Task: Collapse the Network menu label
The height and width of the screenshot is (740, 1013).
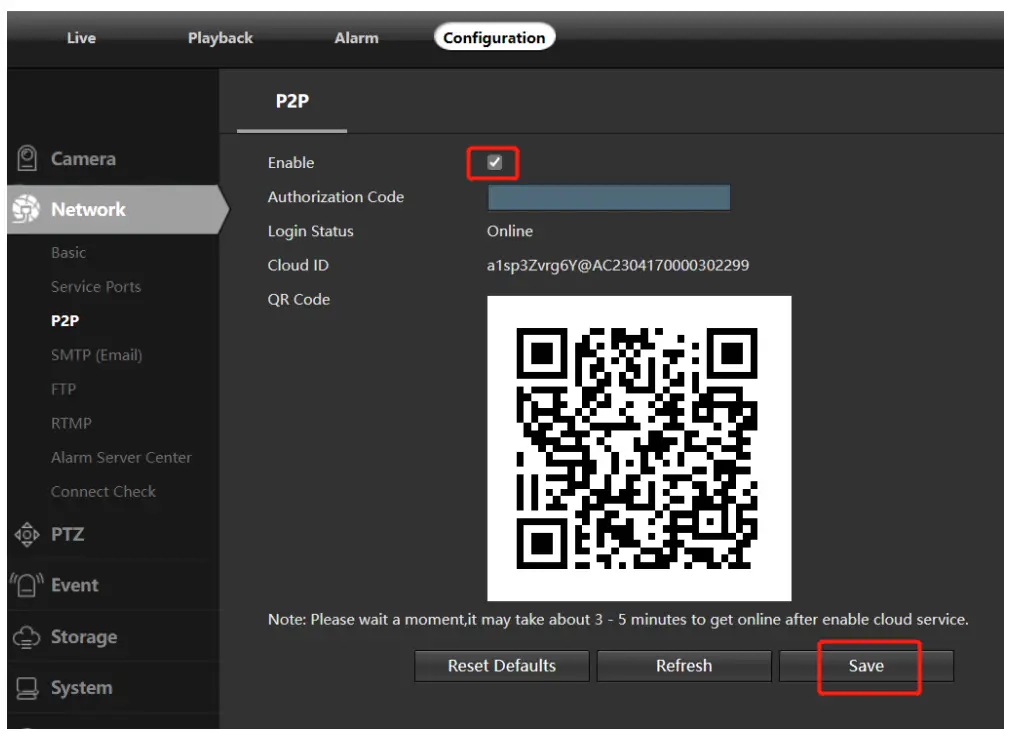Action: point(89,210)
